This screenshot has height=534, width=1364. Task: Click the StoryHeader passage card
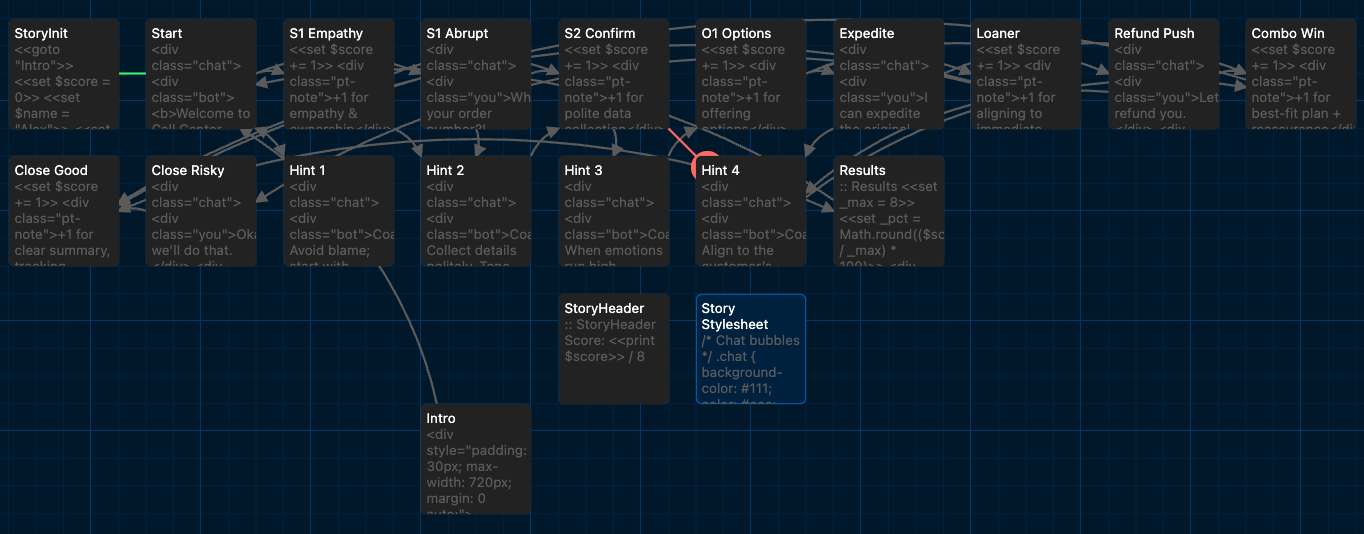click(614, 349)
